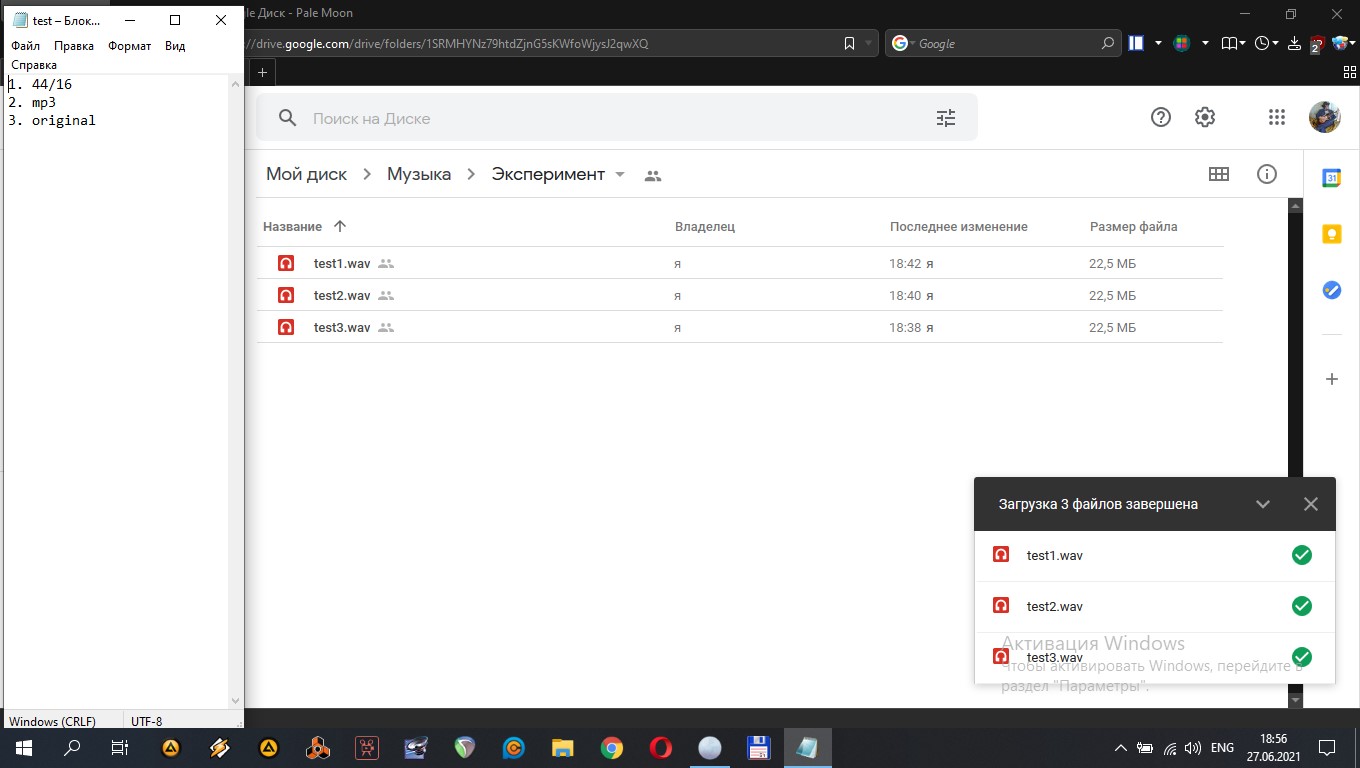Screen dimensions: 1360x768
Task: Select test1.wav file row
Action: [740, 264]
